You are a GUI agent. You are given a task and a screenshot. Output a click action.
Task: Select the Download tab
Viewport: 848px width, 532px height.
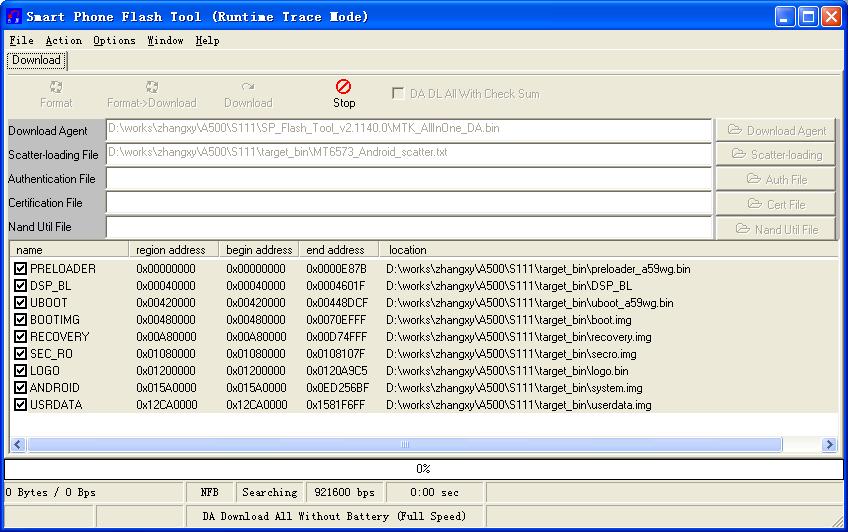36,60
